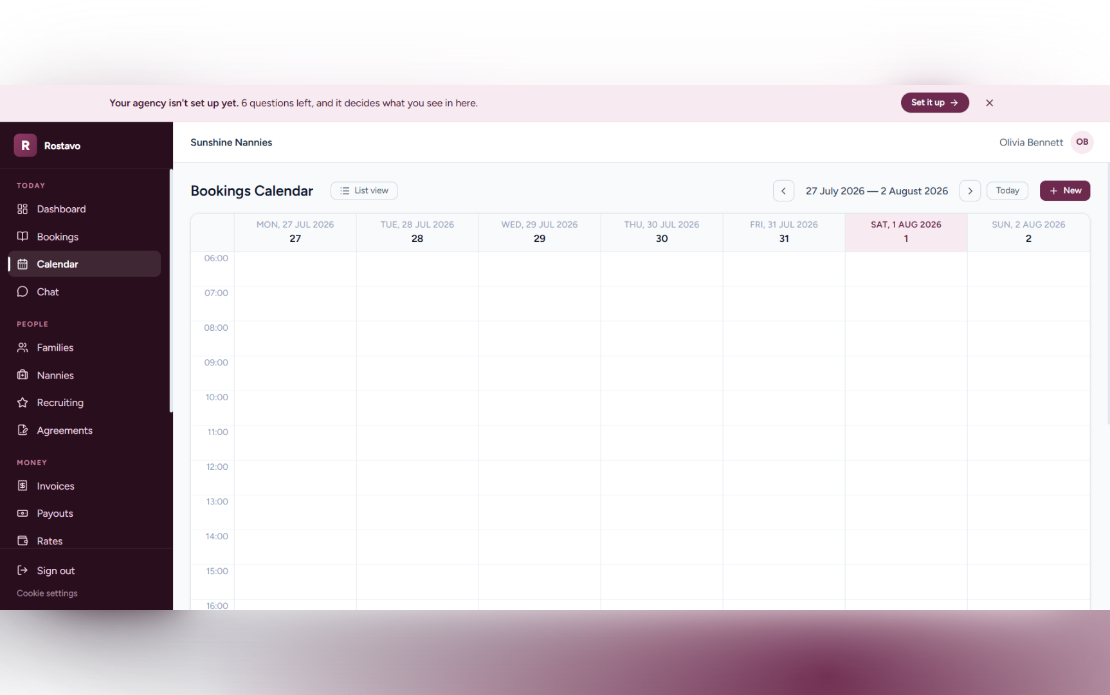The image size is (1110, 695).
Task: Click the Calendar icon in sidebar
Action: 23,264
